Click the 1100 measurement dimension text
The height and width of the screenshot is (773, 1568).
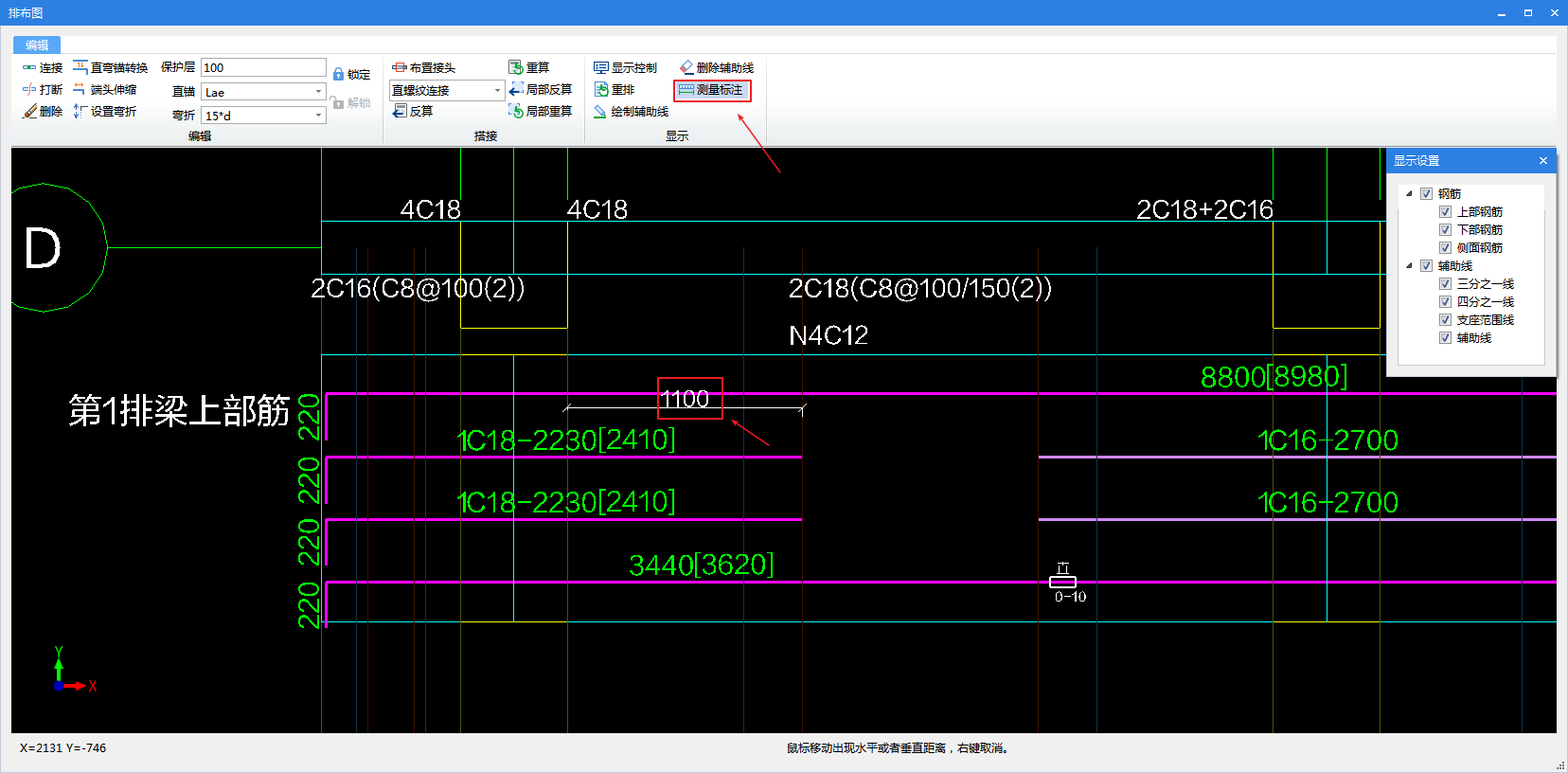point(686,399)
